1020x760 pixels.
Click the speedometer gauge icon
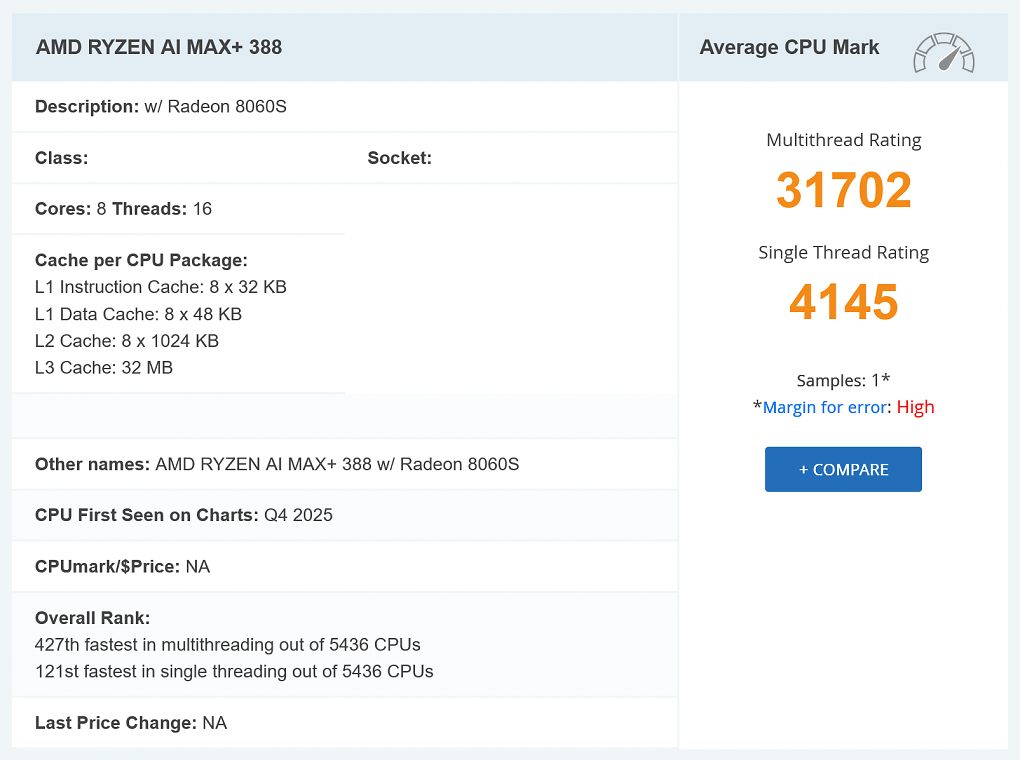[943, 53]
